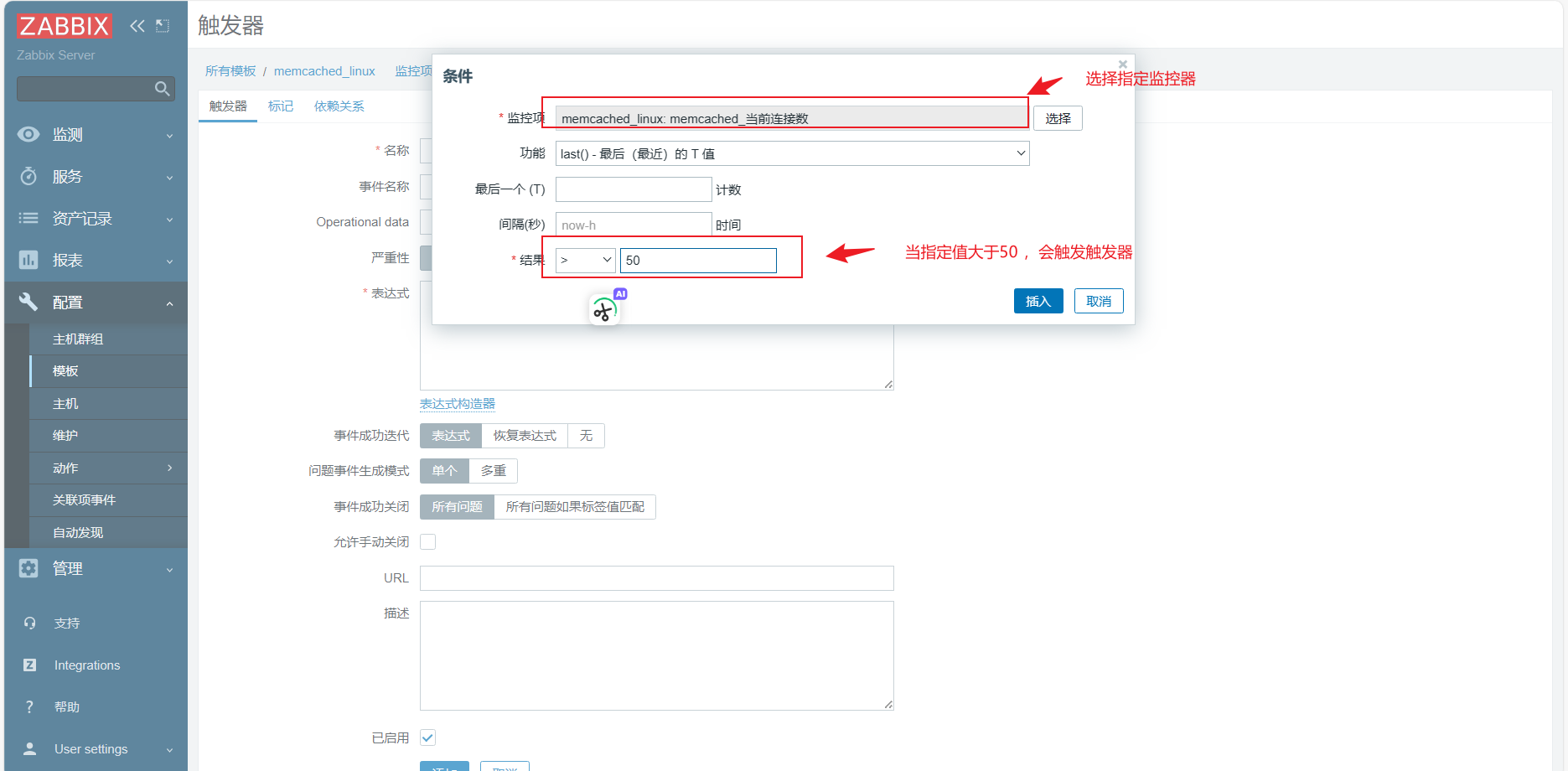Screen dimensions: 1568x771
Task: Open the 功能 last() function dropdown
Action: coord(792,153)
